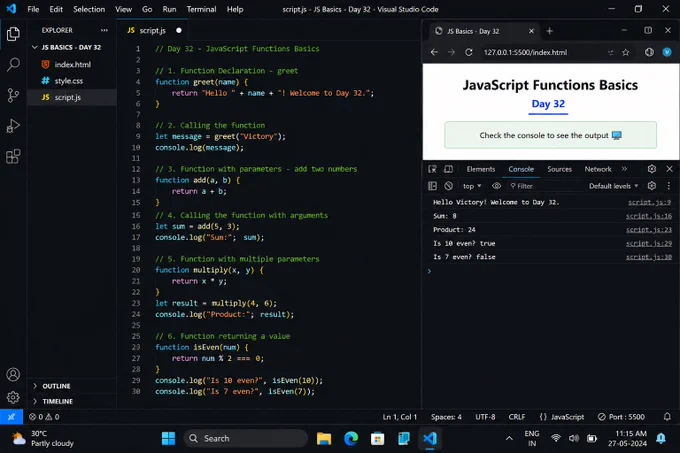The width and height of the screenshot is (680, 453).
Task: Switch to the Network tab in DevTools
Action: (598, 169)
